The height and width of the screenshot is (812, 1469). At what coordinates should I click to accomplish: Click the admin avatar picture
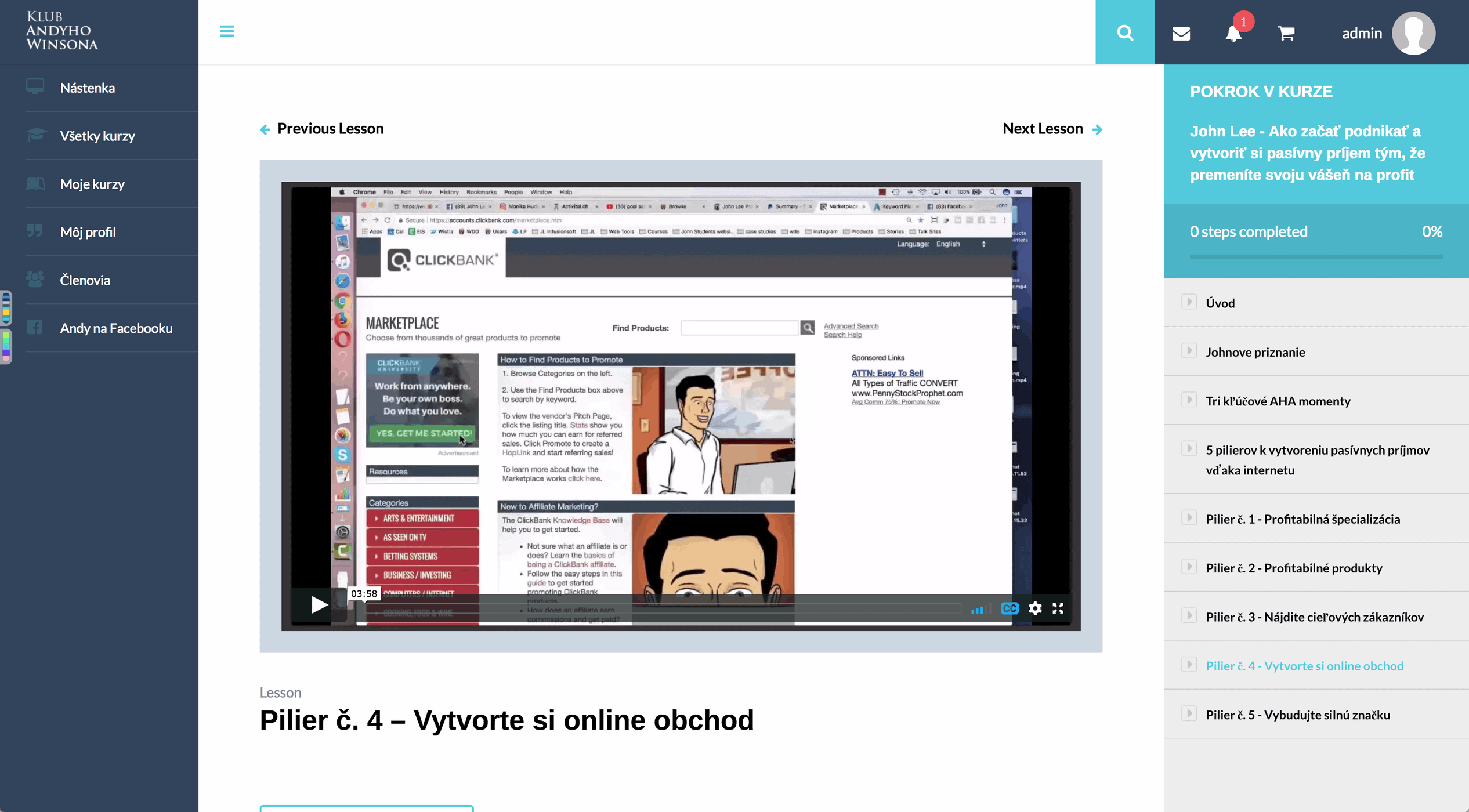coord(1413,33)
